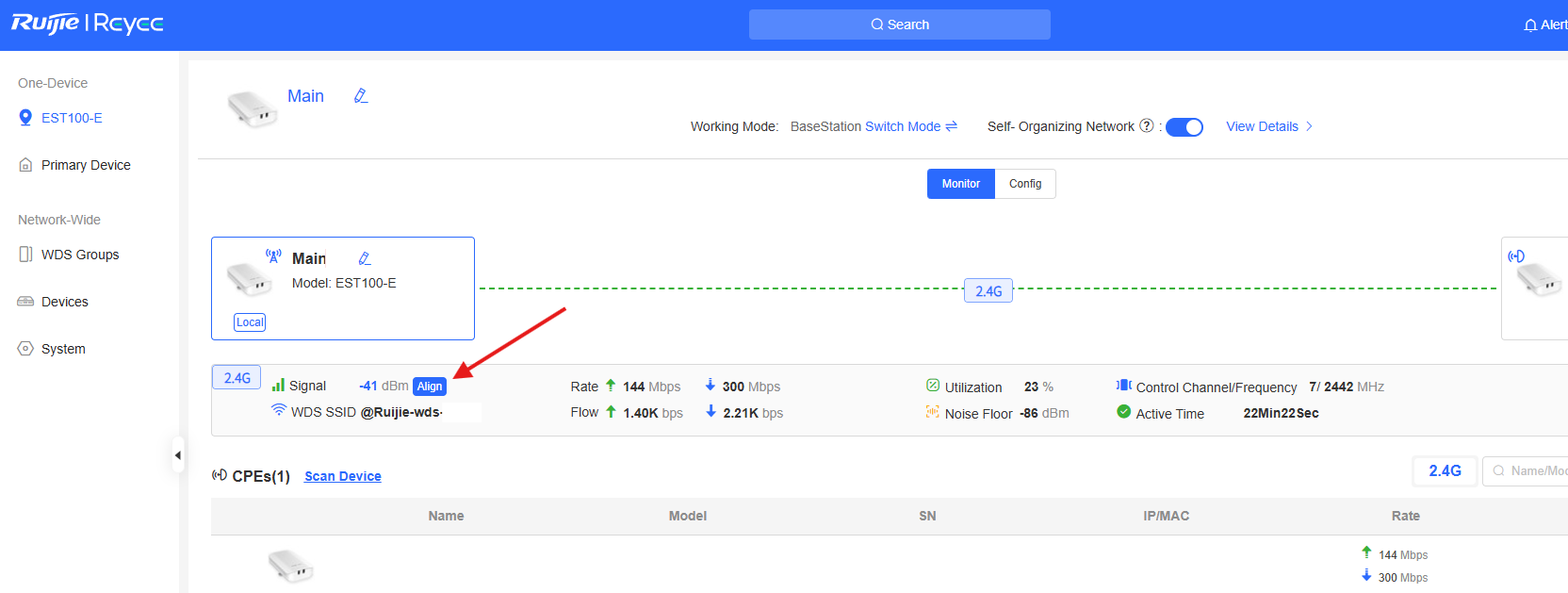
Task: Click the help question mark next to Self-Organizing Network
Action: 1146,125
